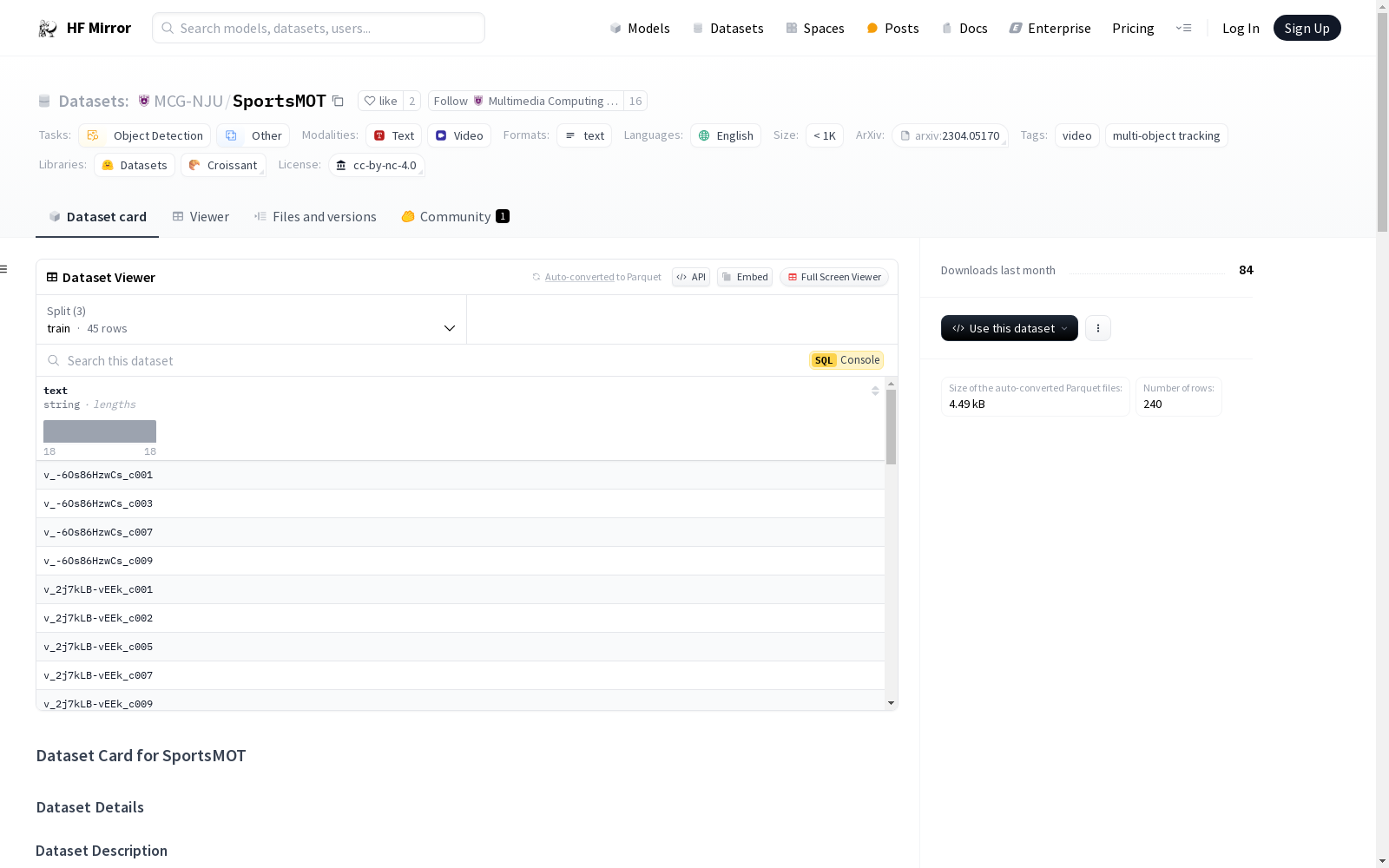The image size is (1389, 868).
Task: Click row v_2j7kLB-vEEk_c005
Action: (460, 648)
